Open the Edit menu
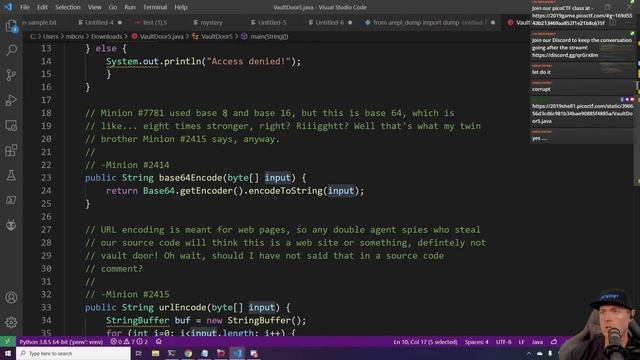Image resolution: width=640 pixels, height=360 pixels. coord(42,7)
